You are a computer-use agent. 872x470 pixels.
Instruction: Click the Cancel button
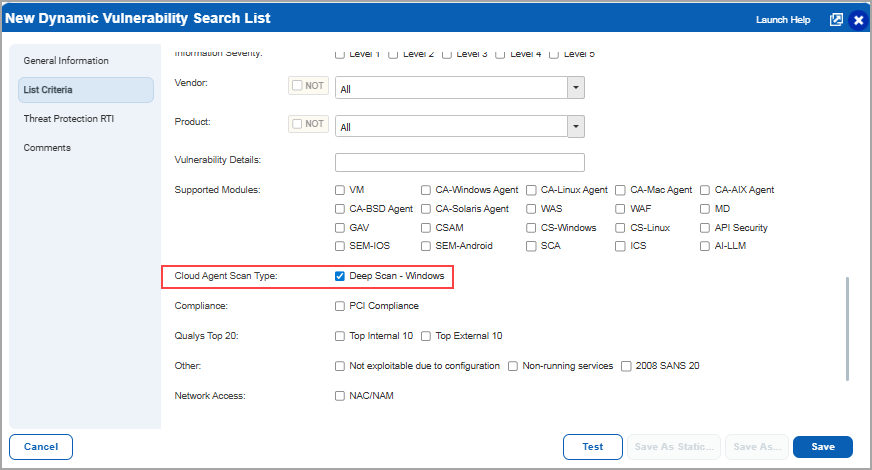(41, 447)
